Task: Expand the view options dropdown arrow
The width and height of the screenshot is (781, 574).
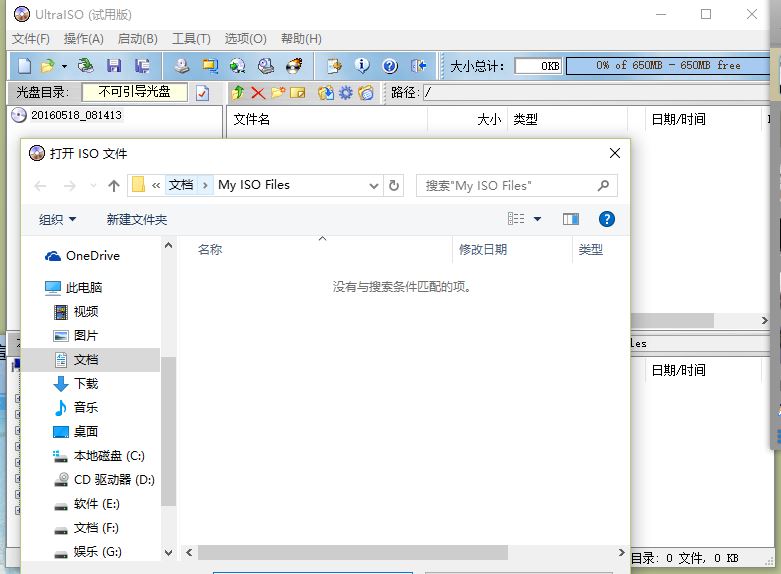Action: tap(537, 219)
